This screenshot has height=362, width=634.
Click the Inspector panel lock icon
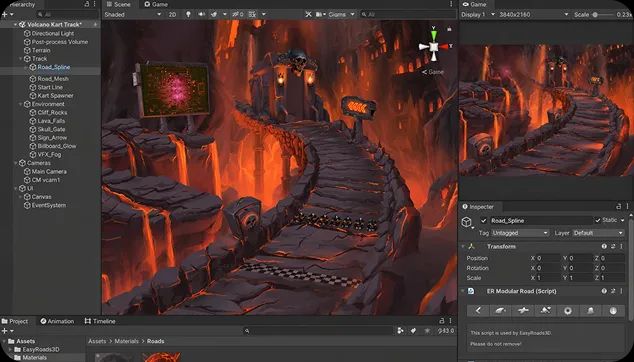click(x=619, y=206)
